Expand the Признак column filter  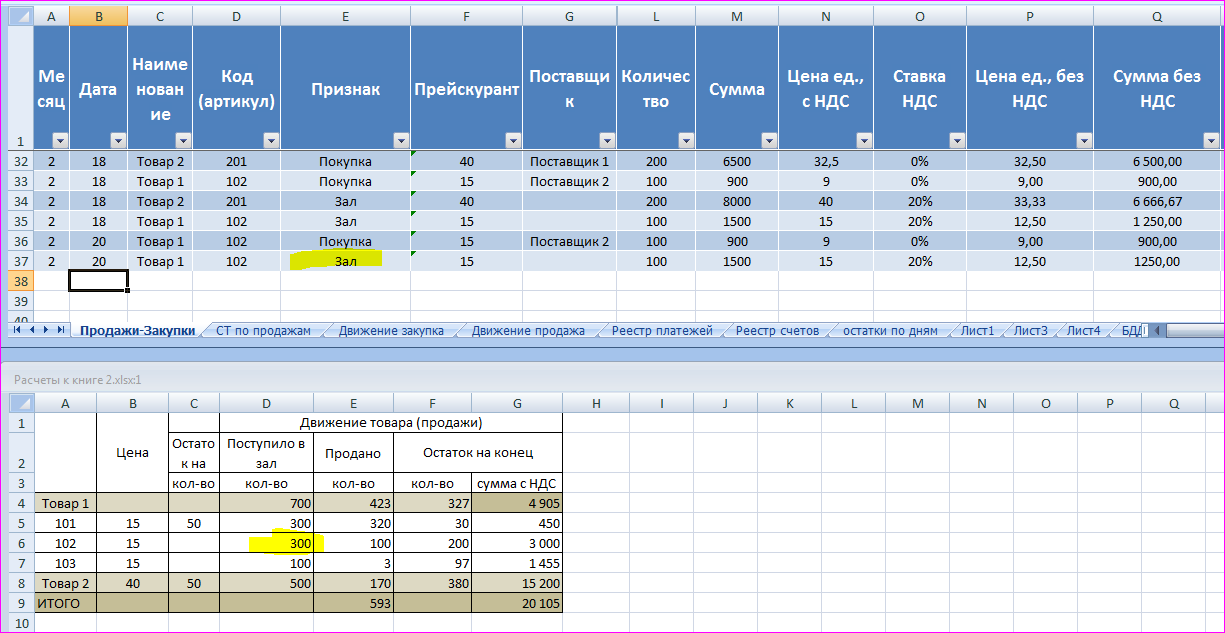(401, 141)
